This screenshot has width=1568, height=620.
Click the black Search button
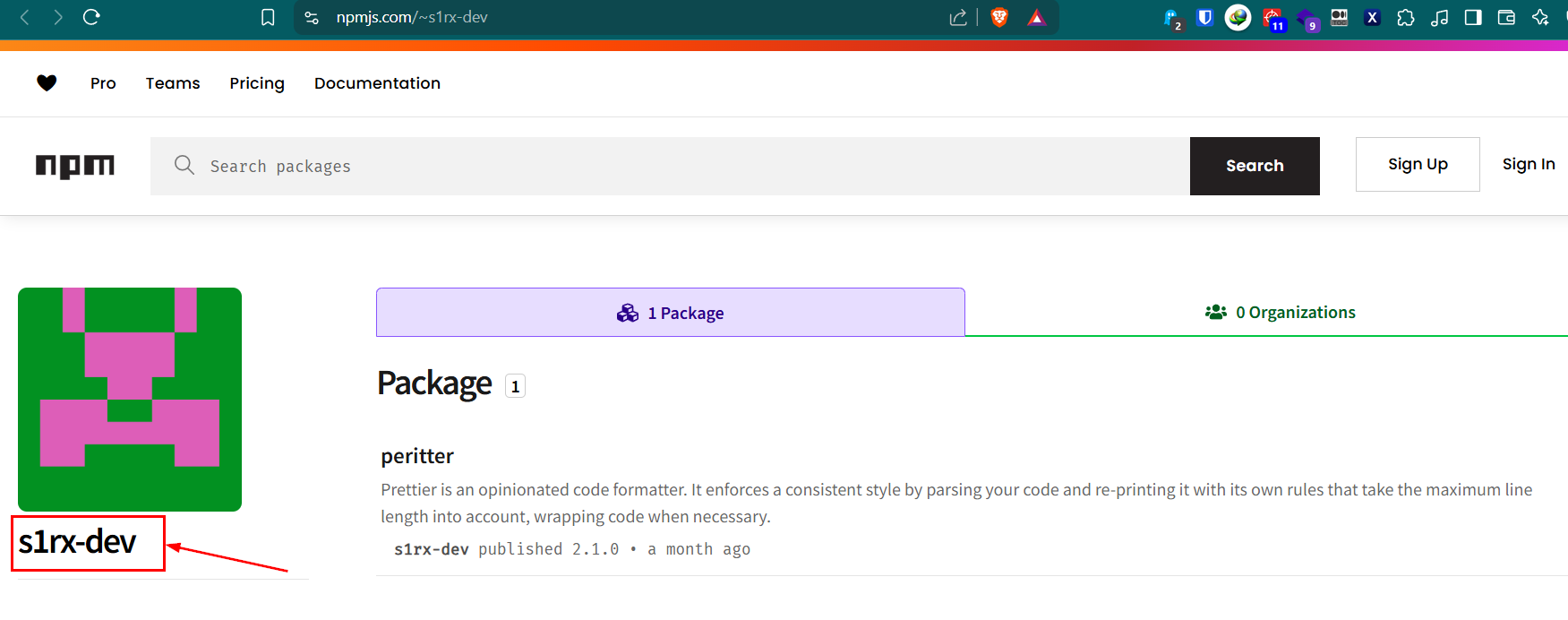pyautogui.click(x=1255, y=166)
